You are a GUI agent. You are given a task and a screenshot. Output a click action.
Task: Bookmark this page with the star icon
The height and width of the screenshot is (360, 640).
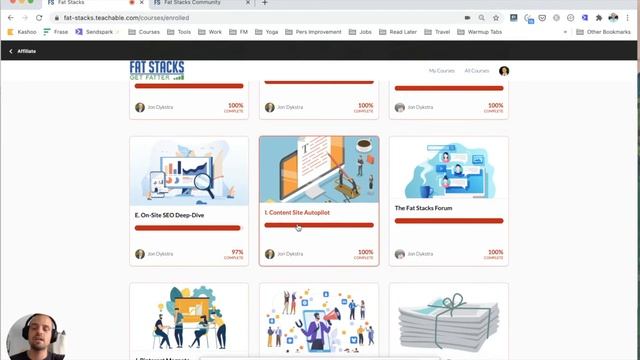point(496,18)
